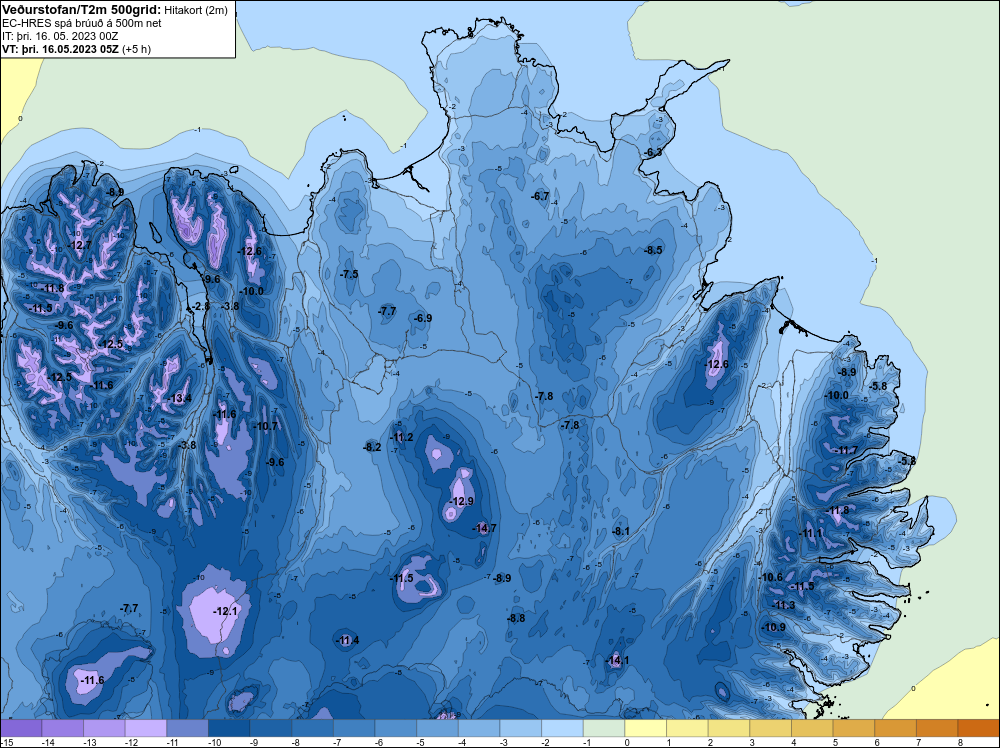Select the -12.9 temperature value

461,501
